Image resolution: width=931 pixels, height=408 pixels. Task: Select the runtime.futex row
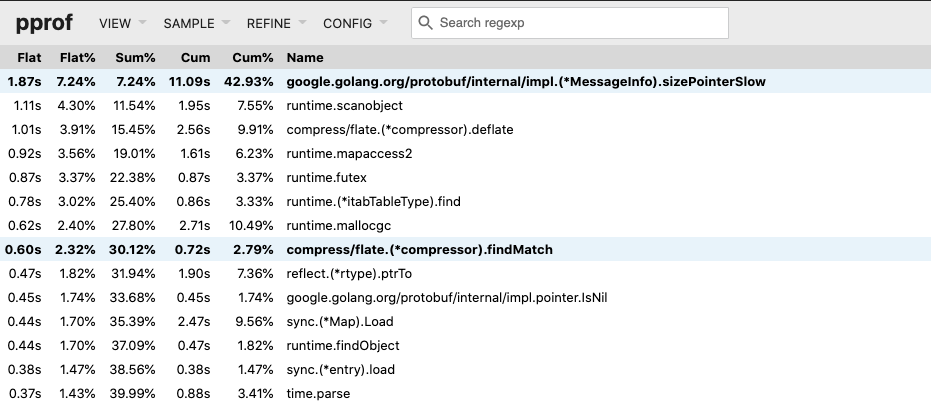point(466,178)
